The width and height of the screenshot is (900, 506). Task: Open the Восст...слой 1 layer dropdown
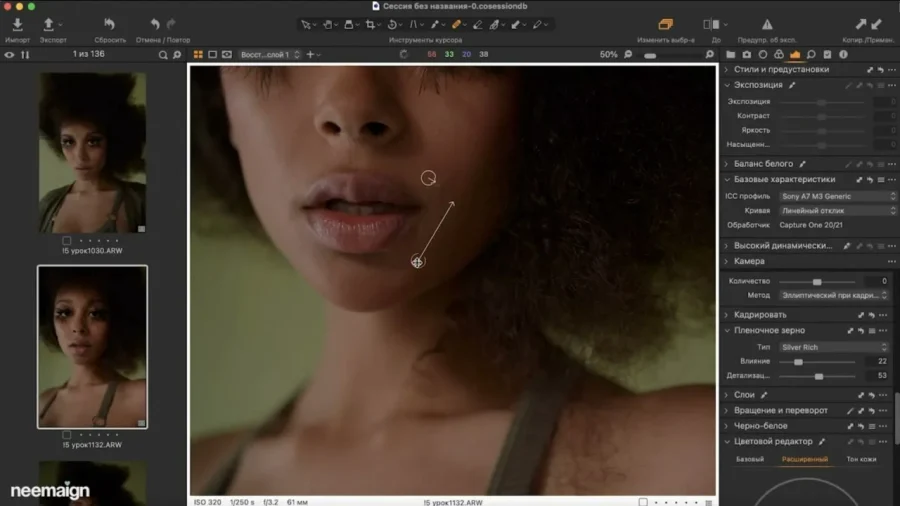point(270,55)
